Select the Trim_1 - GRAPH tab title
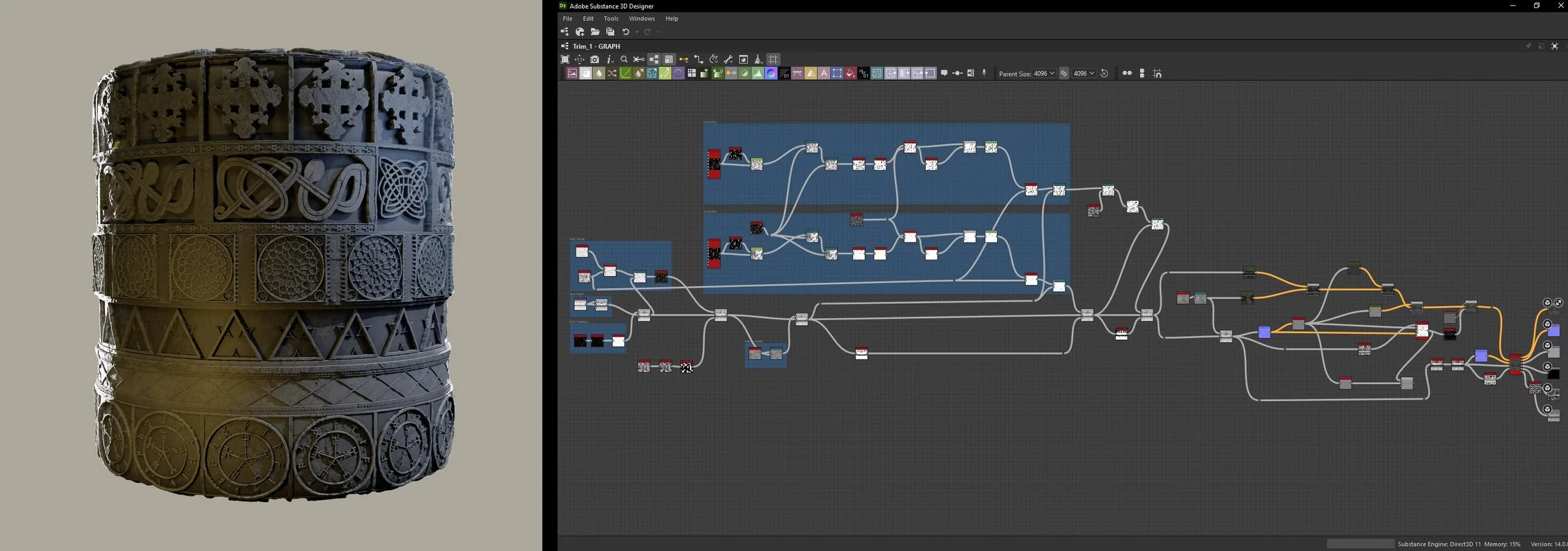1568x551 pixels. click(x=596, y=46)
